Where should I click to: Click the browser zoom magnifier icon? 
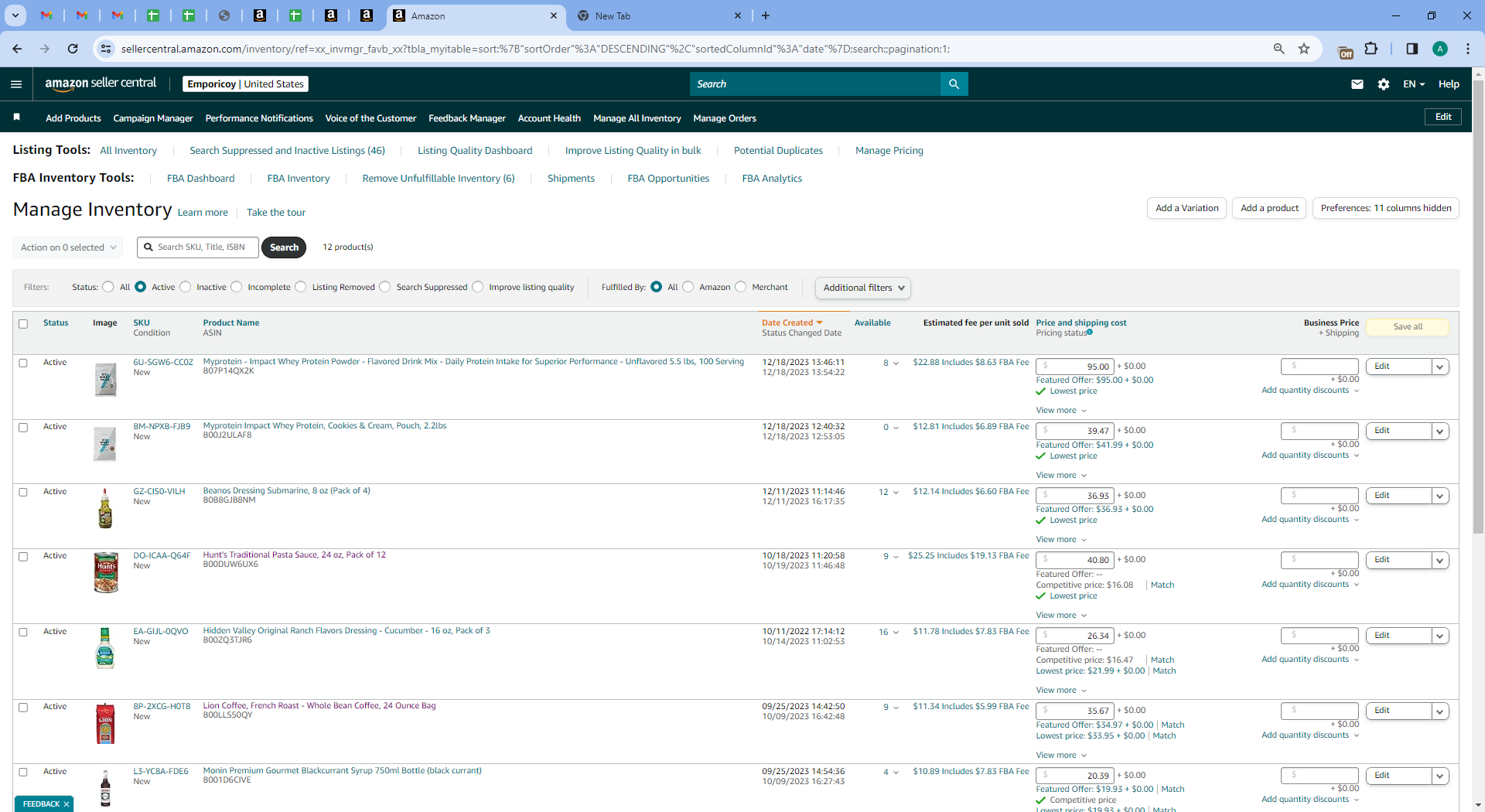(1279, 49)
